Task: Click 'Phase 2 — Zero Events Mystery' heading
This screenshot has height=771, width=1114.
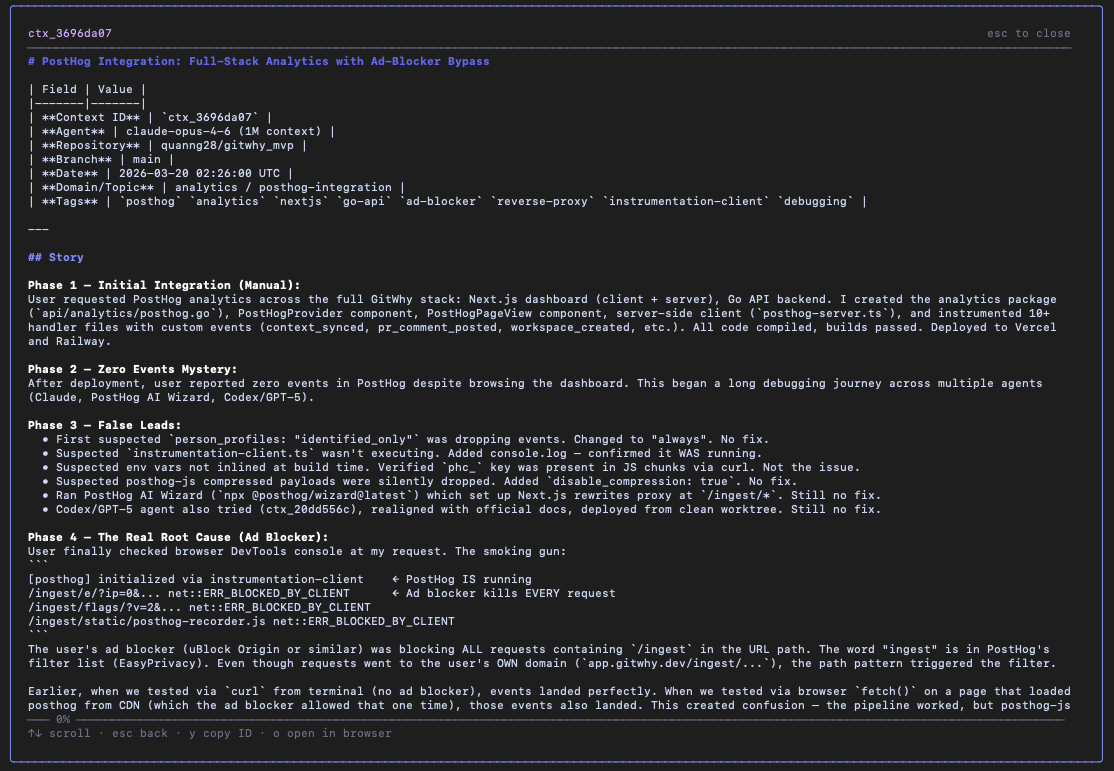Action: pos(133,370)
